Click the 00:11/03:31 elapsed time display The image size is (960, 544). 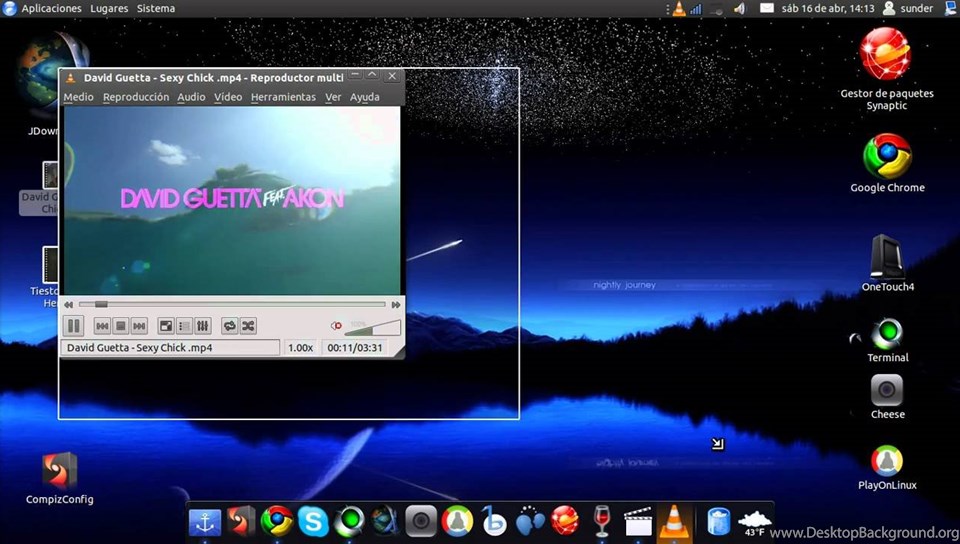tap(354, 348)
